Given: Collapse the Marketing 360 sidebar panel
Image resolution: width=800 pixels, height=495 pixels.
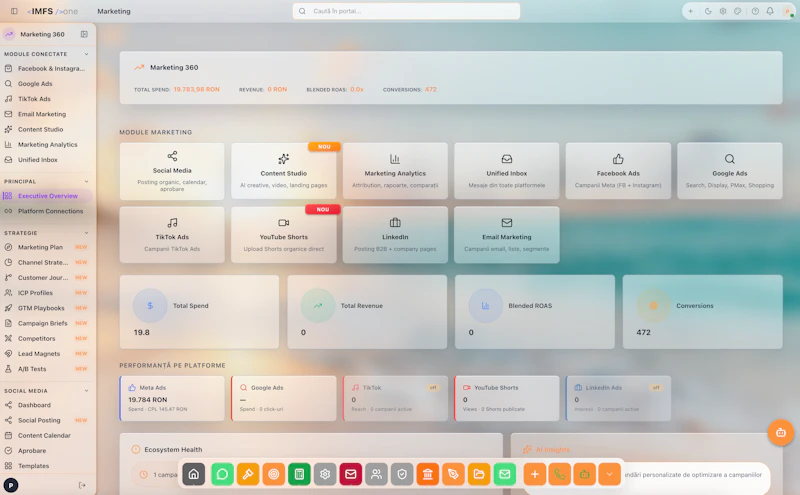Looking at the screenshot, I should (x=84, y=34).
